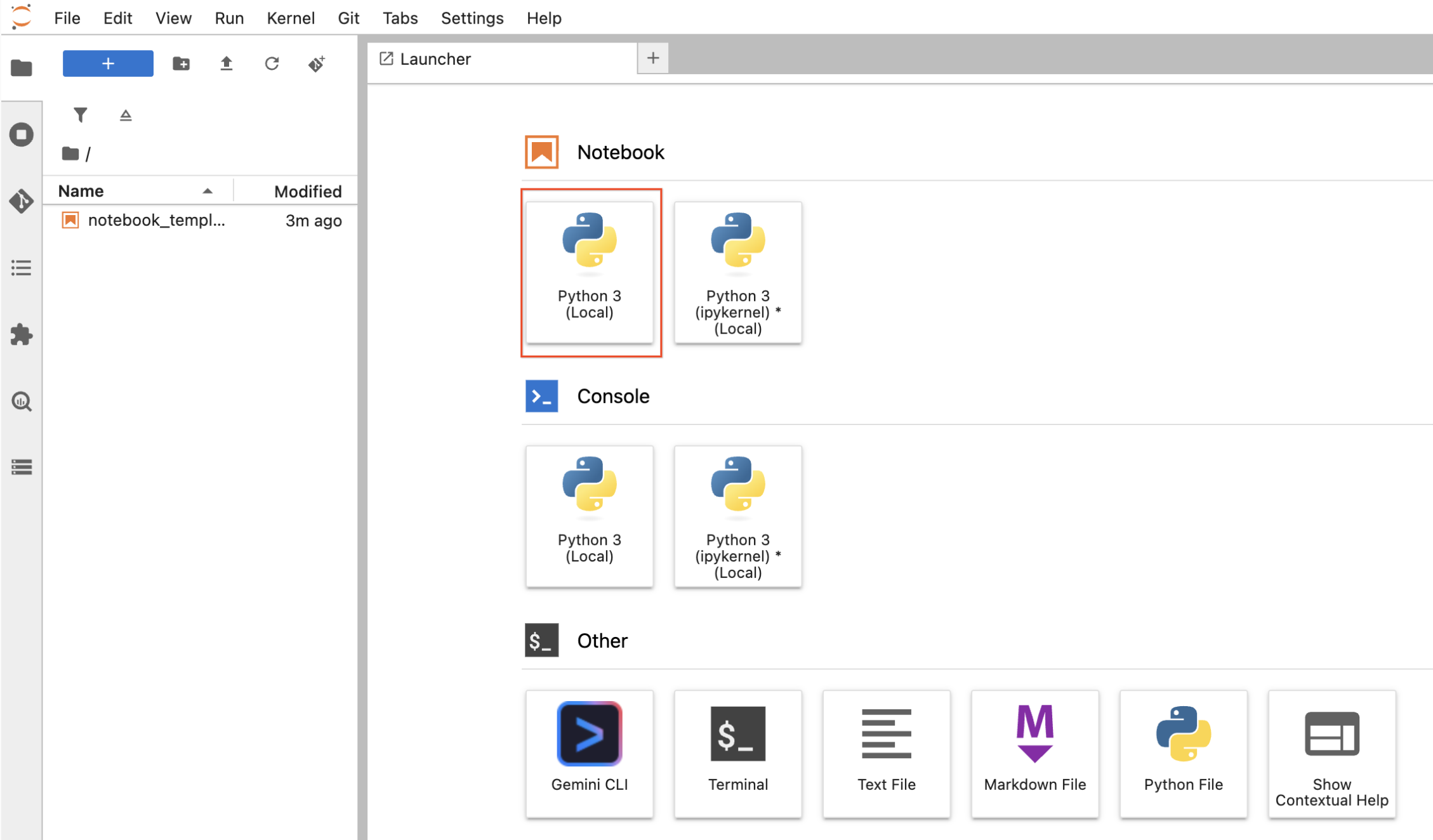Click the Upload Files icon

pos(226,63)
